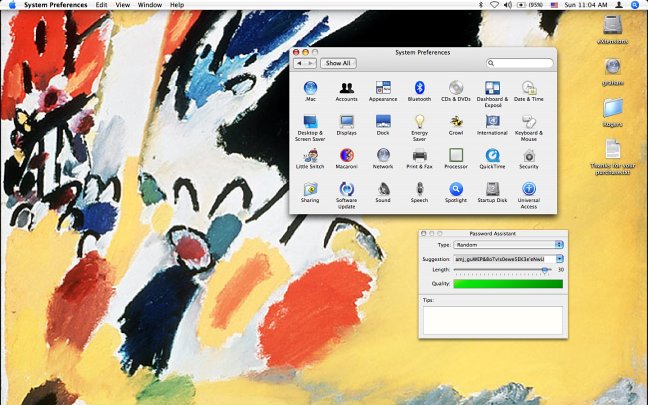Open Software Update preferences
The height and width of the screenshot is (405, 648).
(x=346, y=195)
